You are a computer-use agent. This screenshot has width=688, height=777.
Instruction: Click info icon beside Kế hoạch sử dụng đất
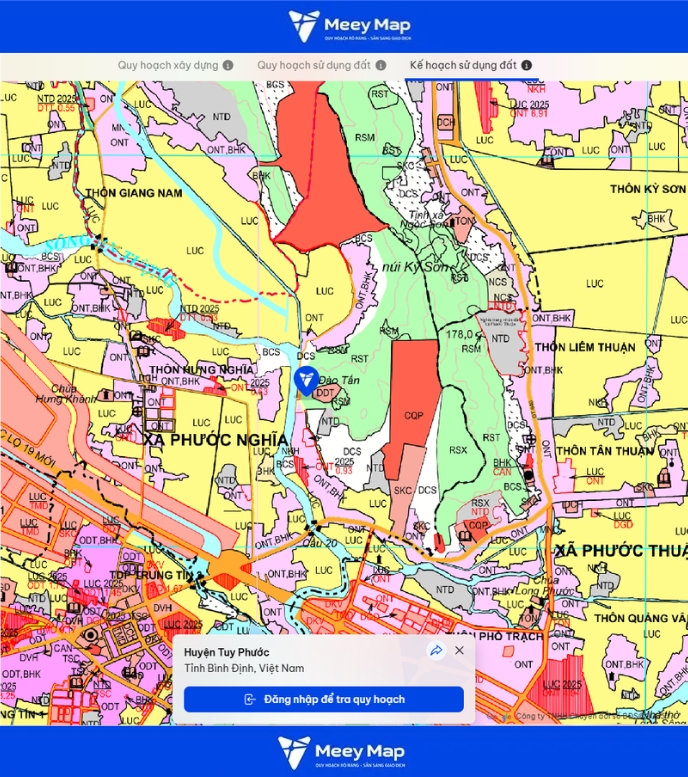pyautogui.click(x=526, y=65)
